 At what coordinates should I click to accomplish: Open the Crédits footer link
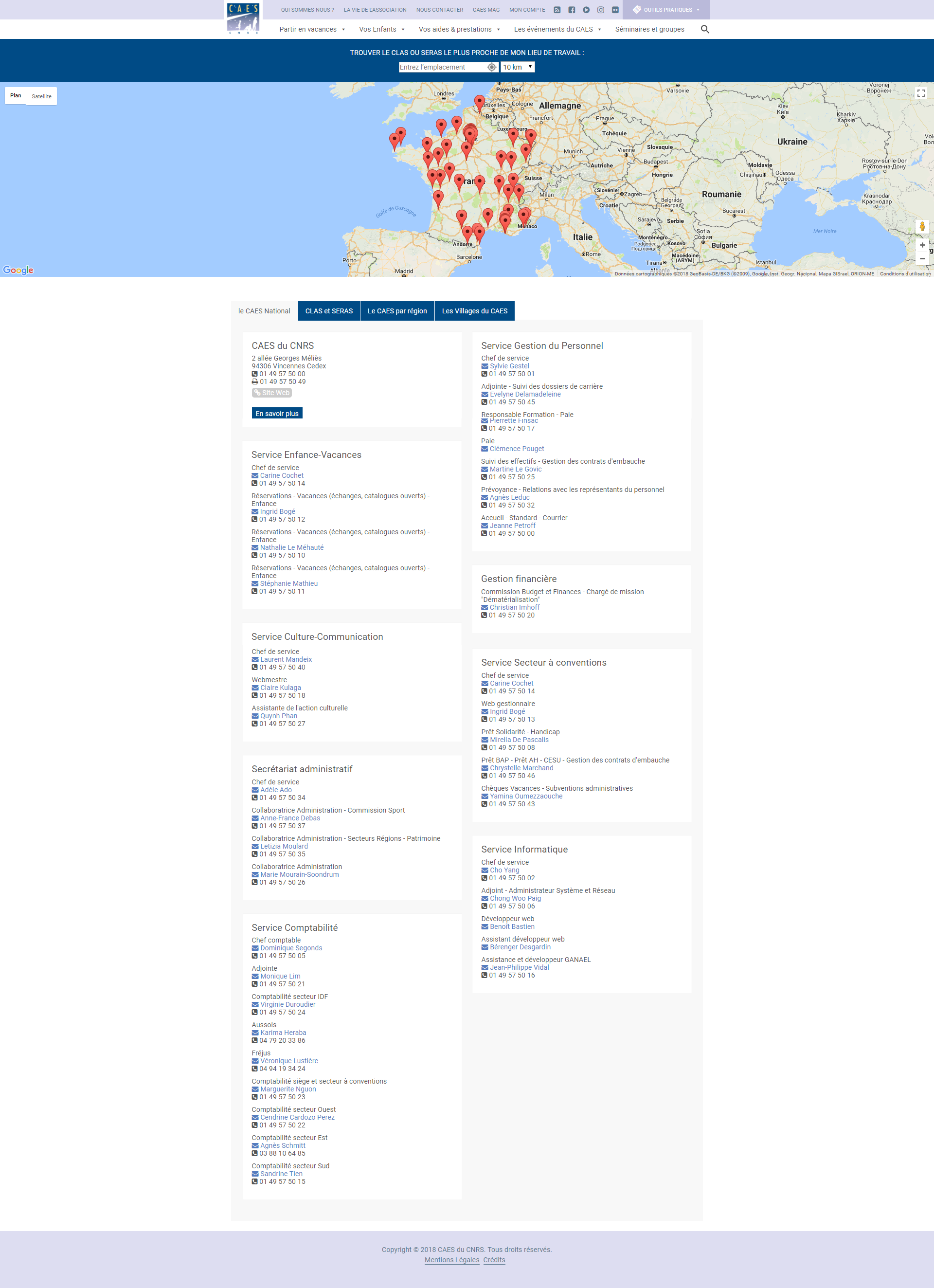494,1260
